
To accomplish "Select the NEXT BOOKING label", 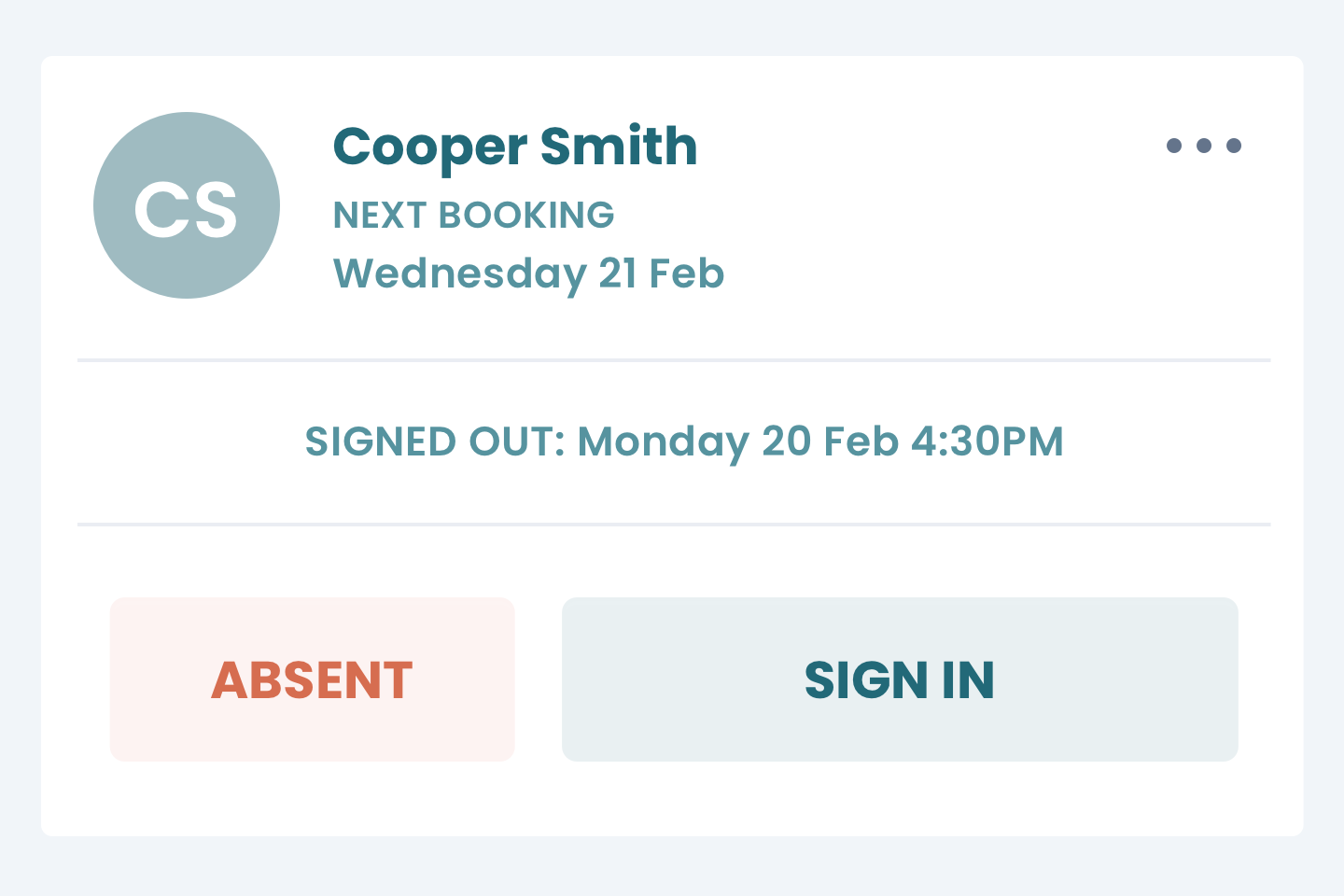I will click(x=474, y=216).
